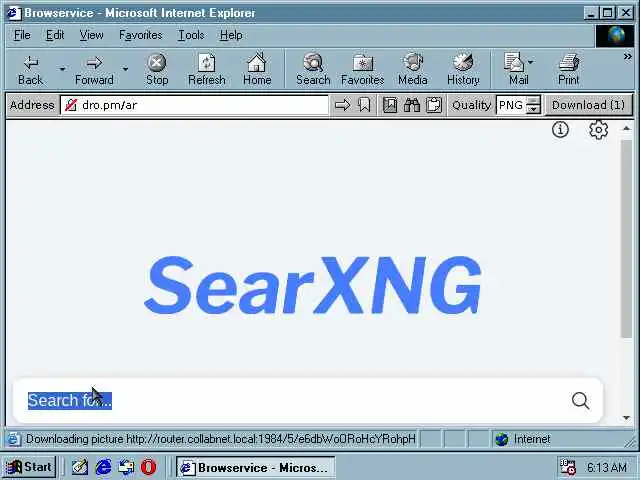This screenshot has width=640, height=480.
Task: Open SearXNG preferences gear icon
Action: click(598, 130)
